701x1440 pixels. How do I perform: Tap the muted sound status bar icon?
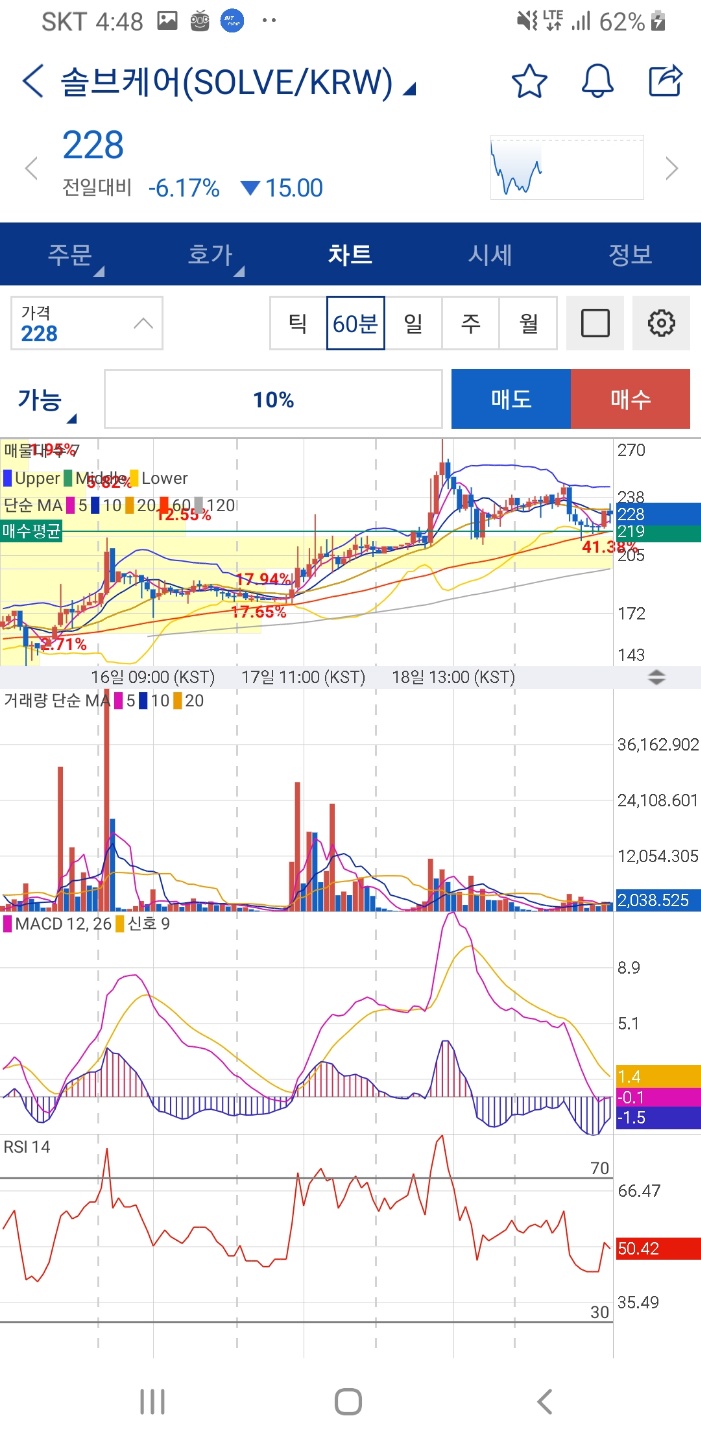coord(526,21)
